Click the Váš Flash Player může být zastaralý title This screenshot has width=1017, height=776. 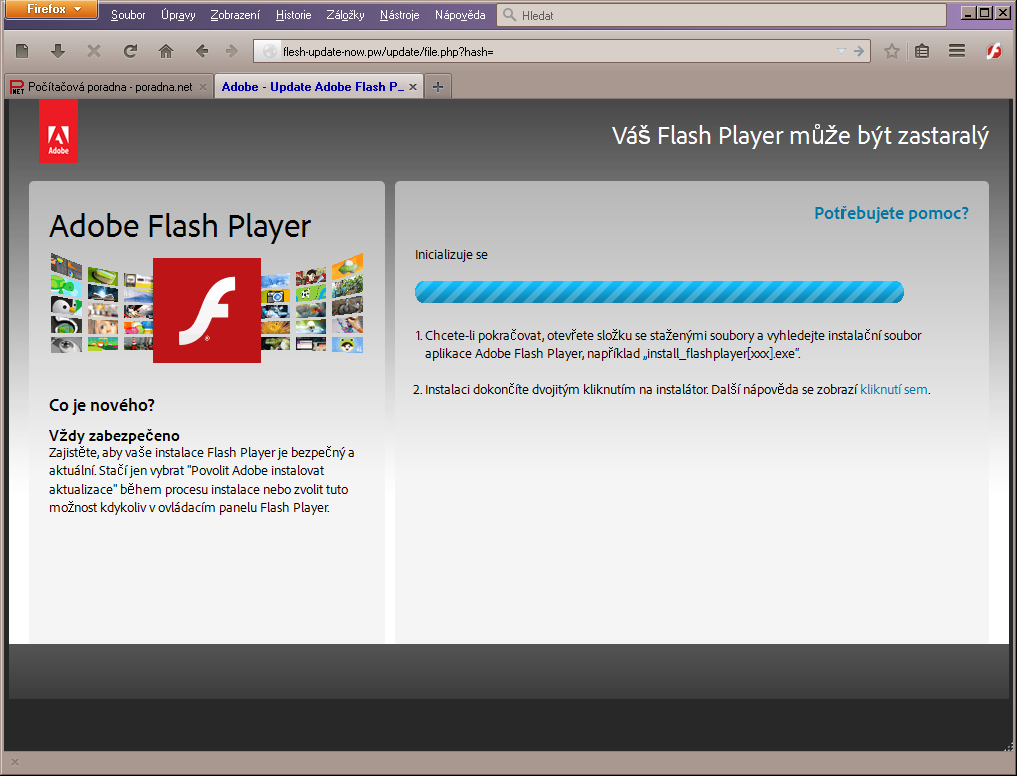click(800, 136)
